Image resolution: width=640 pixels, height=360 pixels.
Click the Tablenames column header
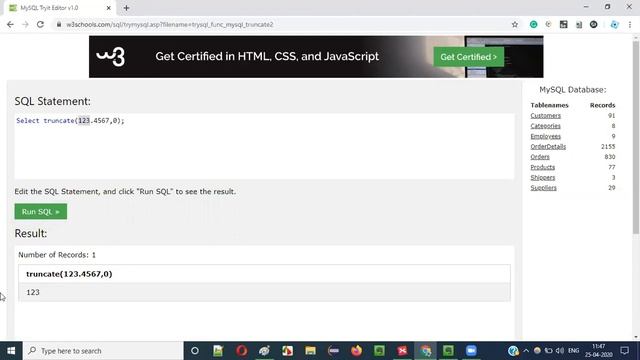549,105
